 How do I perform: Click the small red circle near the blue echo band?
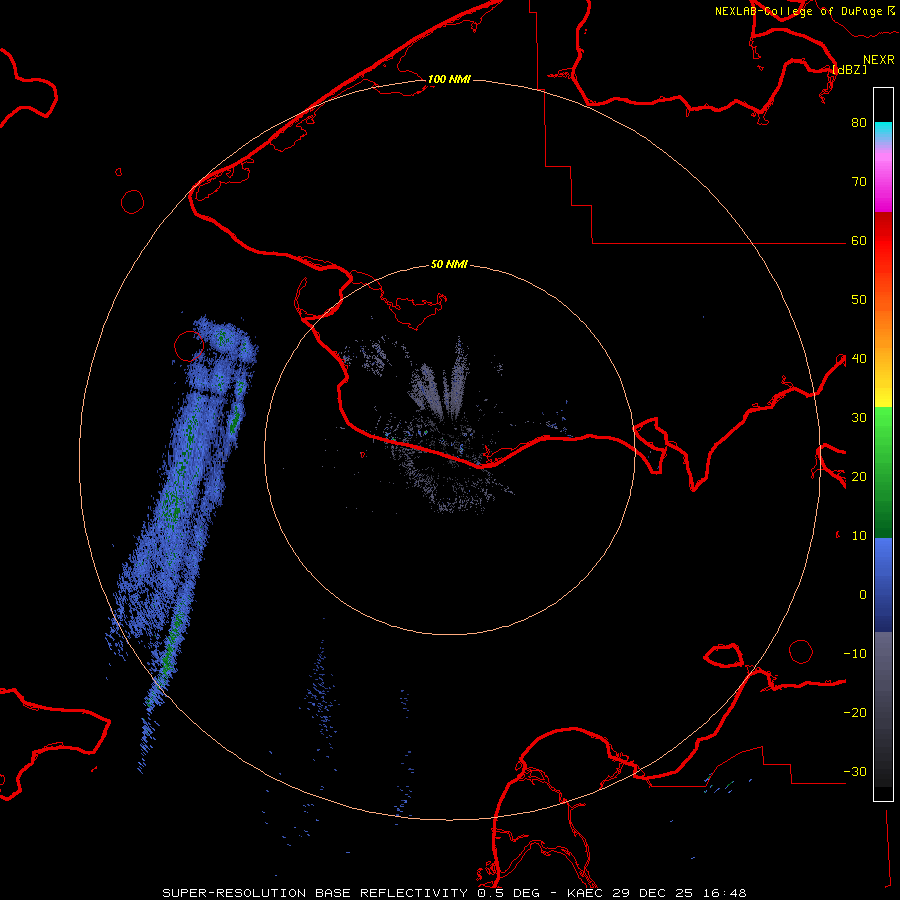pos(189,346)
